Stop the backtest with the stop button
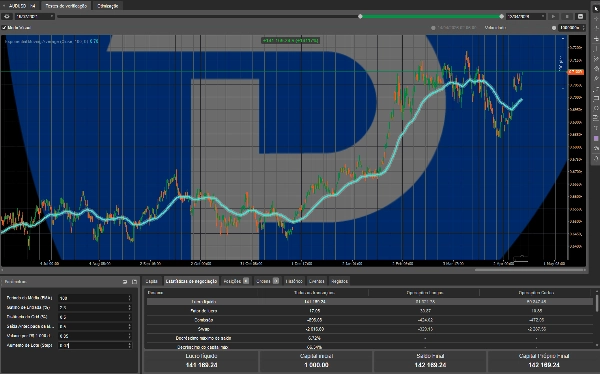The width and height of the screenshot is (600, 374). (x=567, y=16)
